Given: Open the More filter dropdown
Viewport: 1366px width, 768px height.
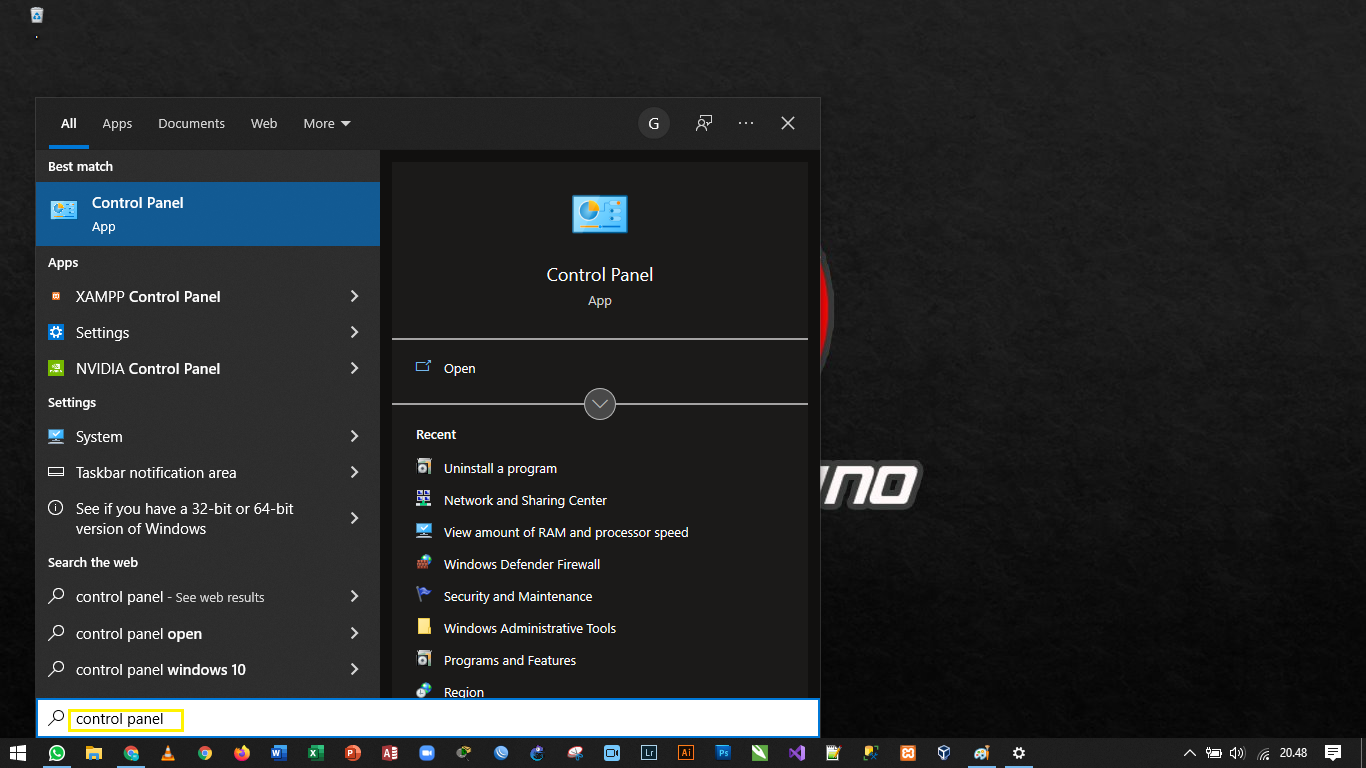Looking at the screenshot, I should [x=327, y=123].
